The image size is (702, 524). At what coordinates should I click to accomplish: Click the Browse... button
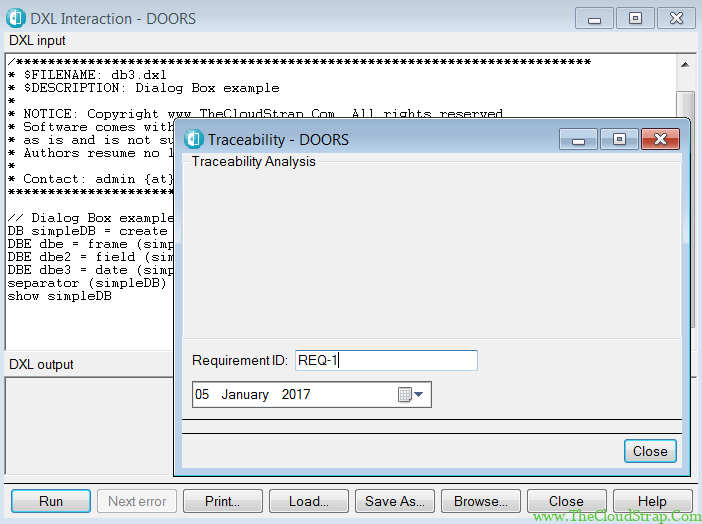click(x=480, y=501)
